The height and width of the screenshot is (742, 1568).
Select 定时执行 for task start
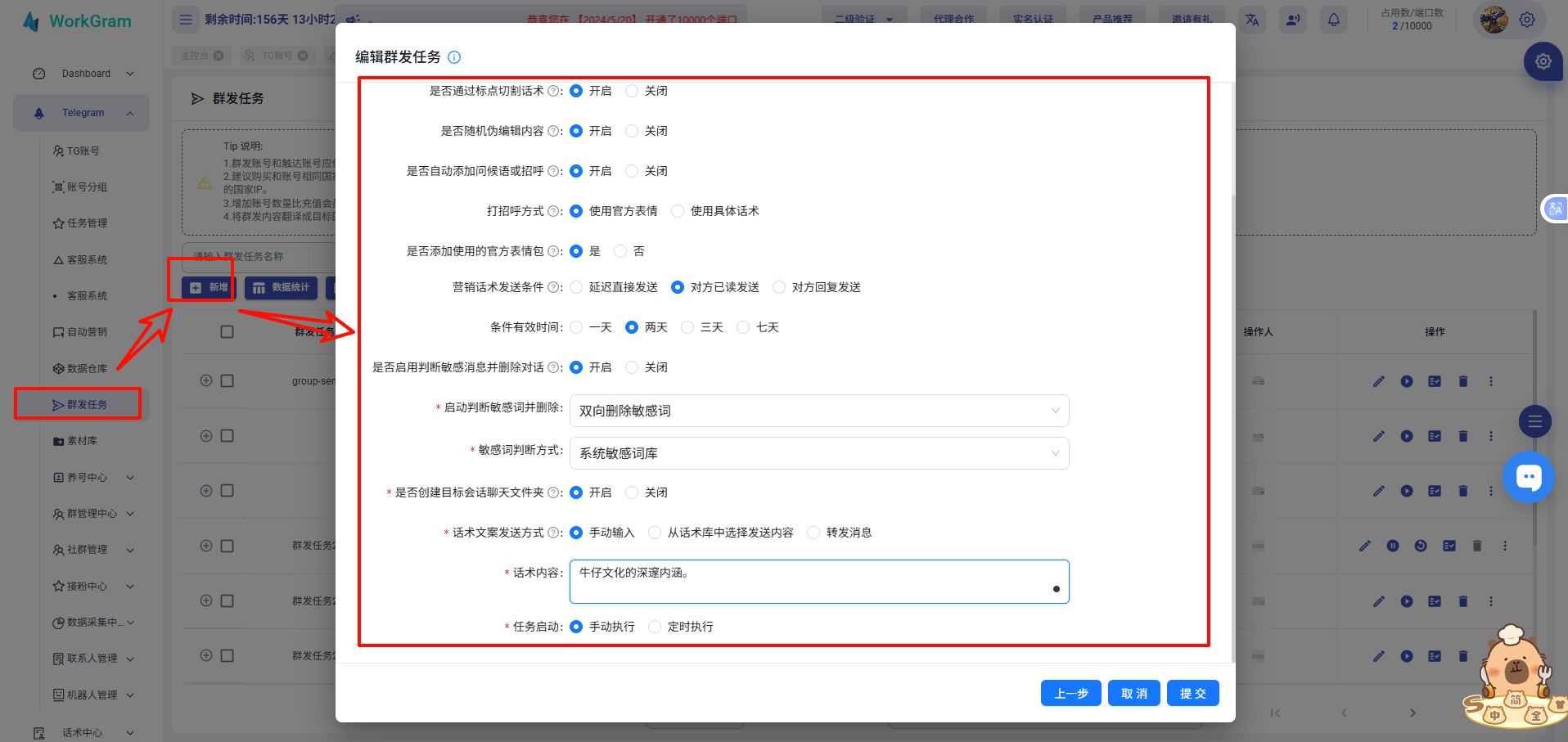pyautogui.click(x=655, y=627)
